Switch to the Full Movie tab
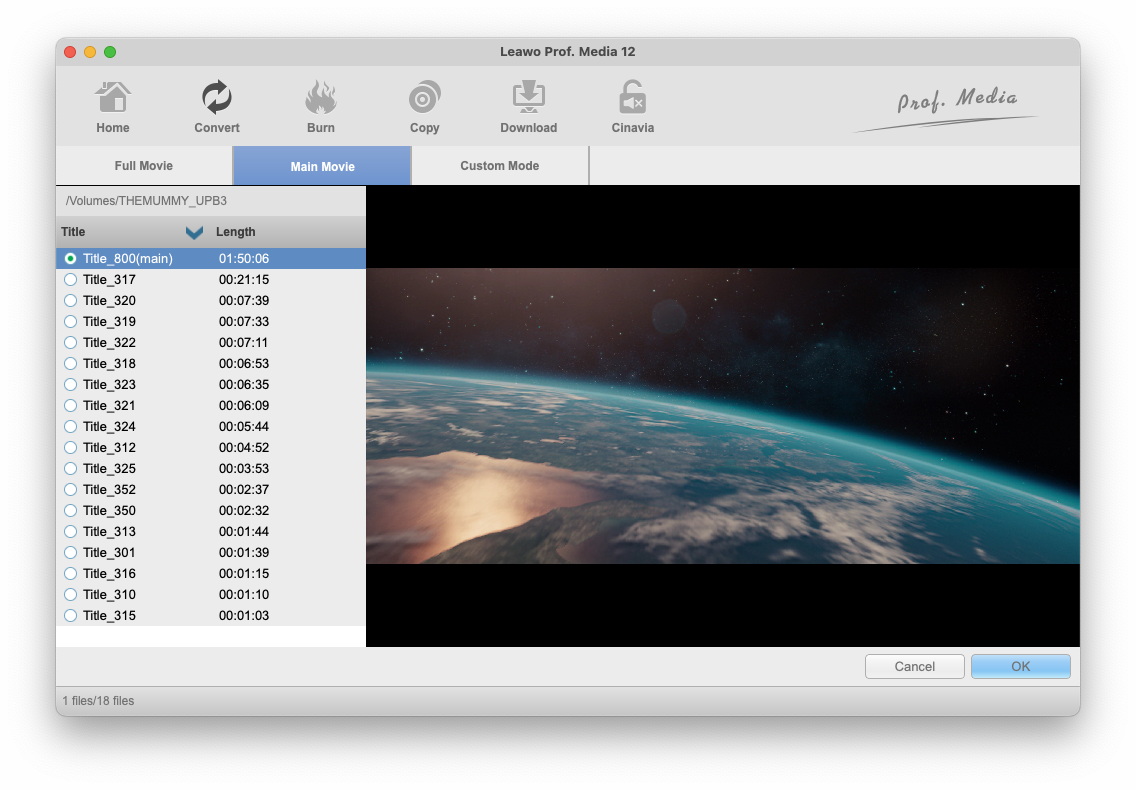 (144, 166)
